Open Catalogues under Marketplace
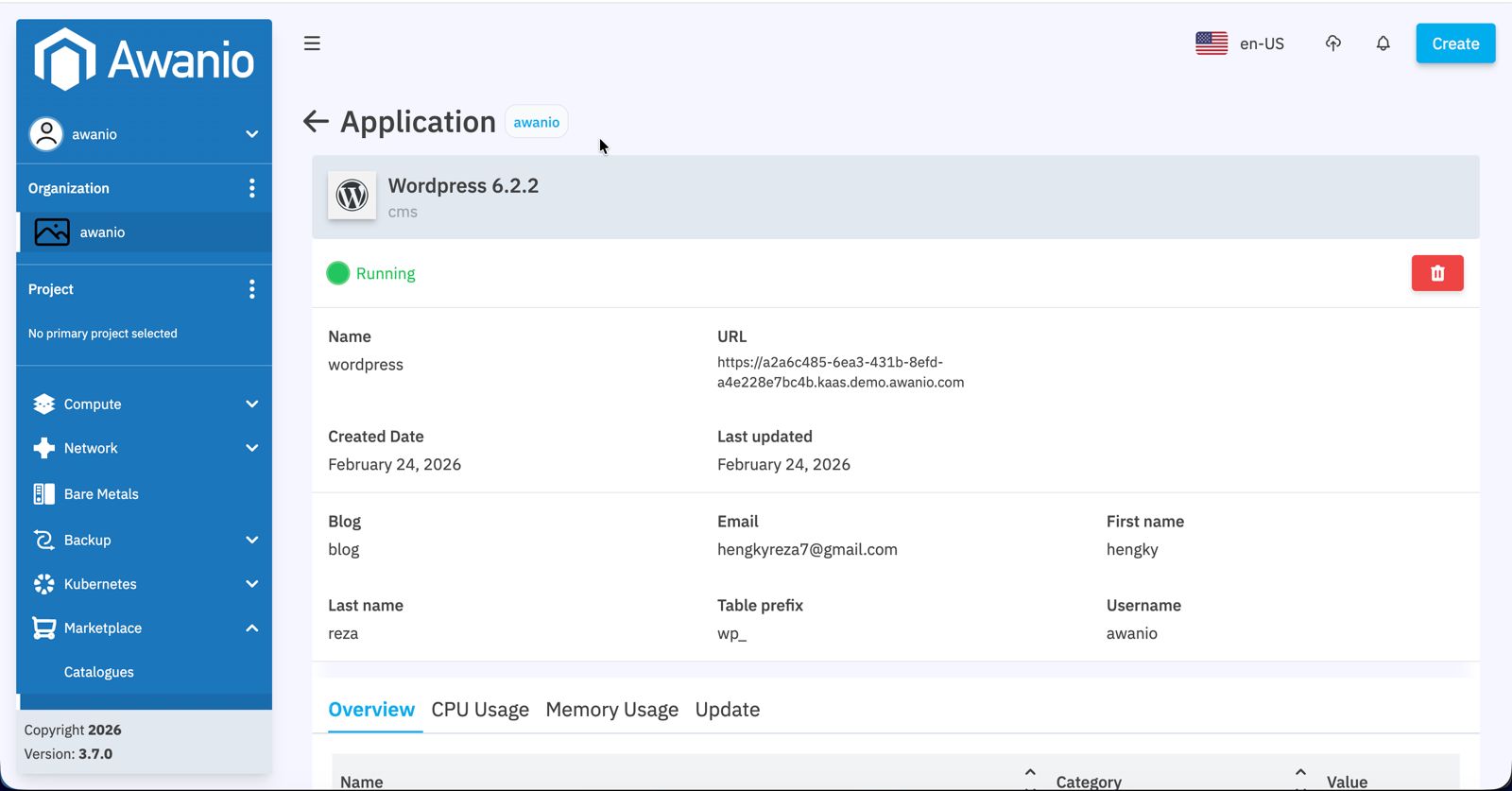1512x791 pixels. (x=99, y=672)
